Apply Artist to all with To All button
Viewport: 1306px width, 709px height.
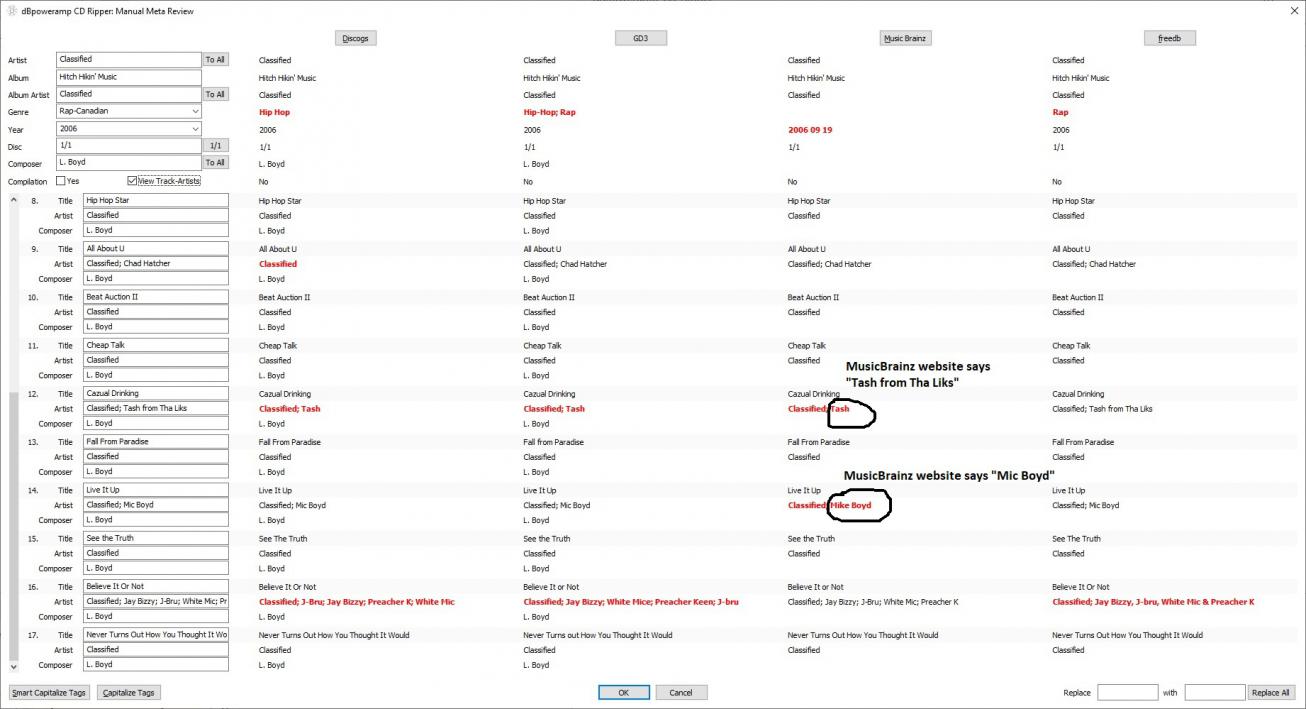pos(215,60)
